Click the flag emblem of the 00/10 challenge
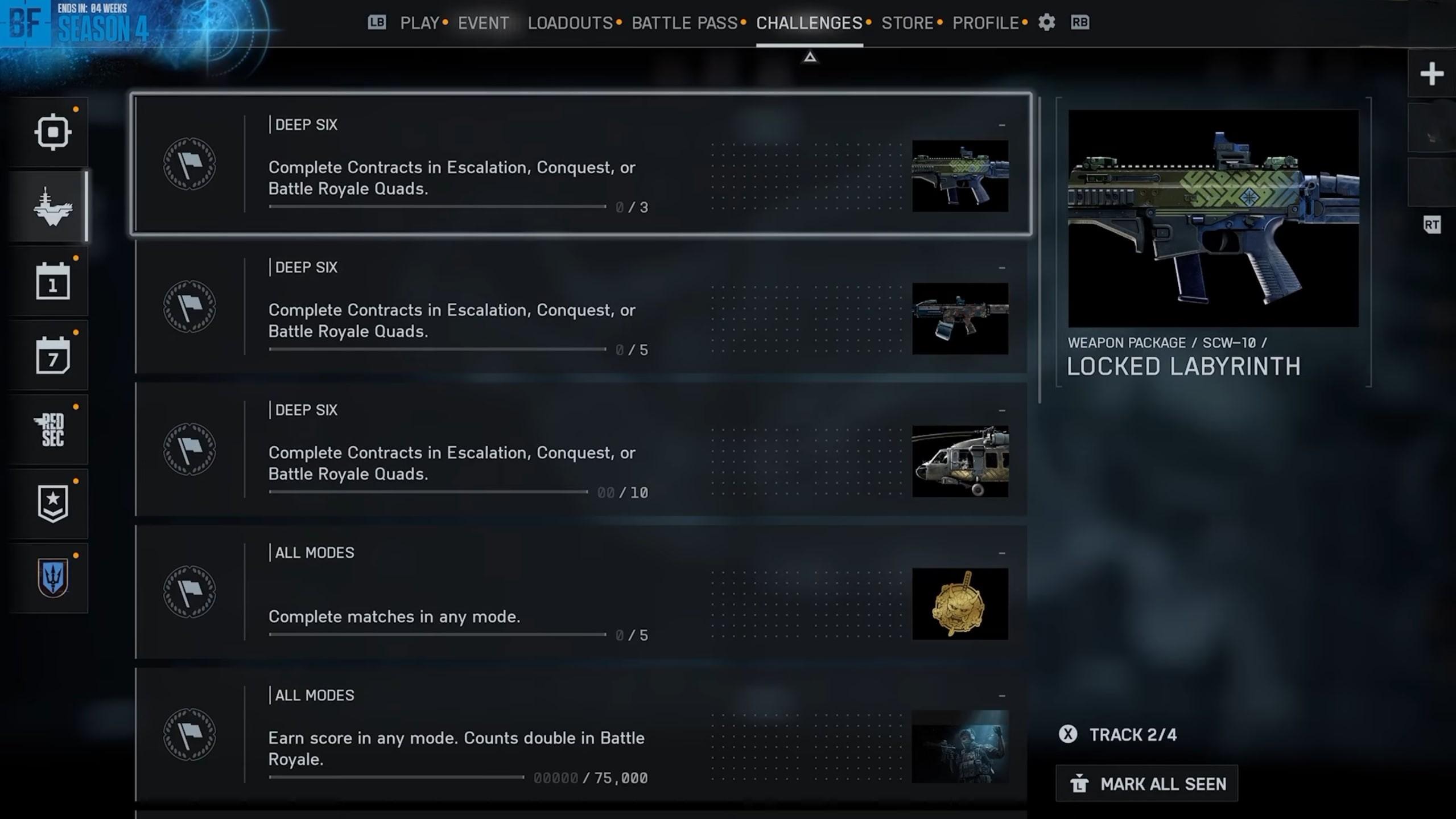 (x=189, y=449)
